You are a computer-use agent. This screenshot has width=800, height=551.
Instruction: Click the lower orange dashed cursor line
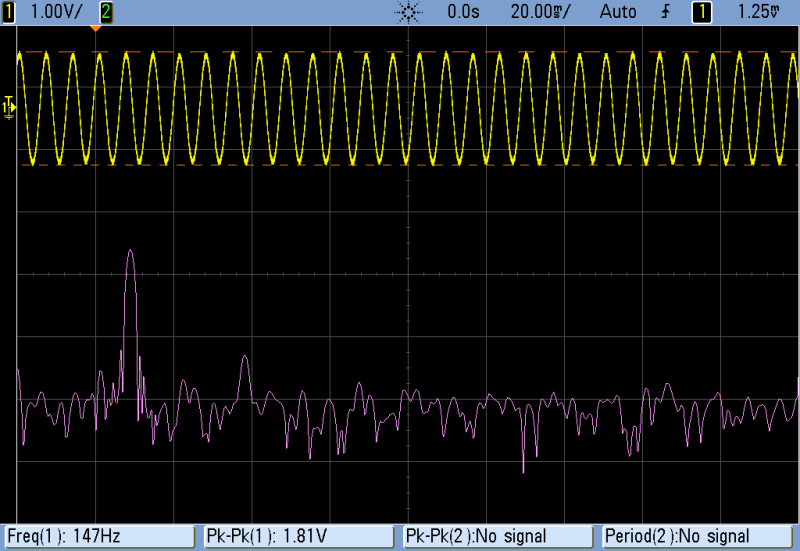[x=400, y=164]
